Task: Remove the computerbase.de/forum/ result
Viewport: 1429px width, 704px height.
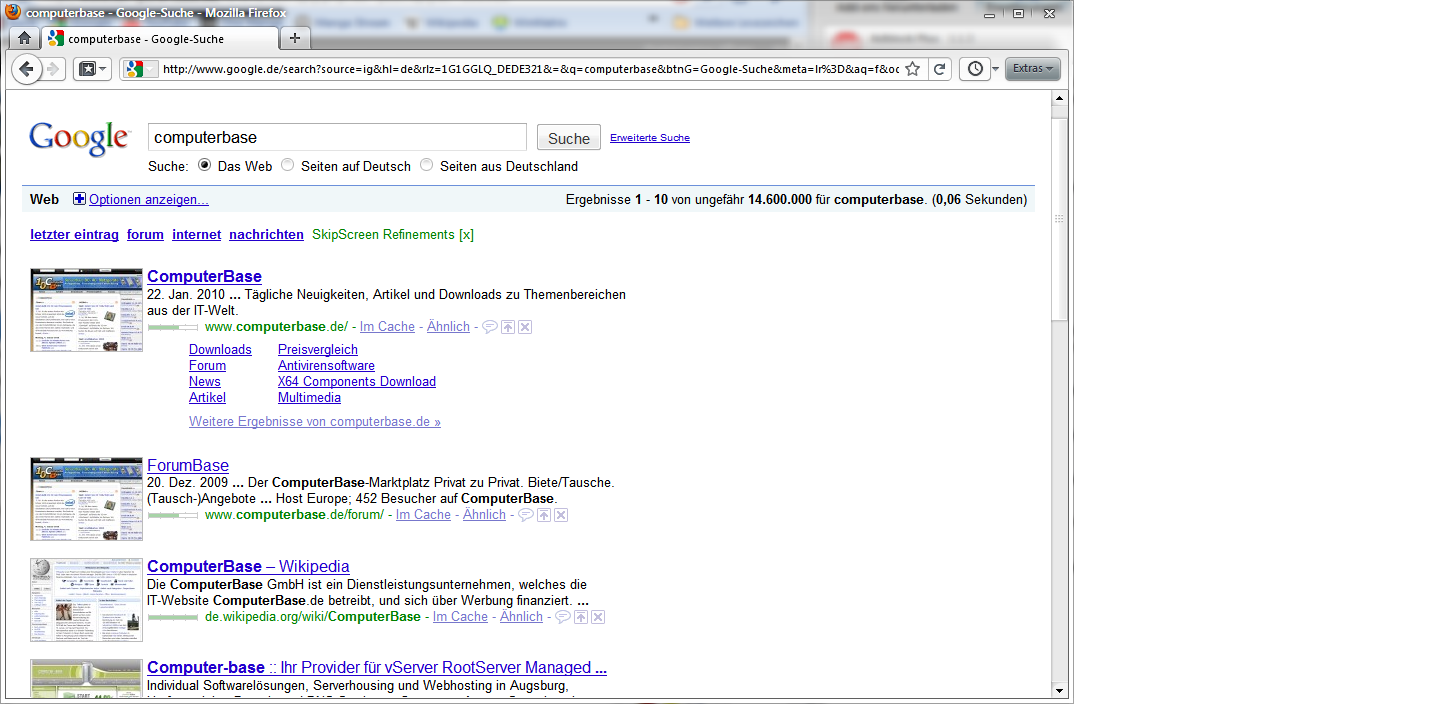Action: click(x=561, y=515)
